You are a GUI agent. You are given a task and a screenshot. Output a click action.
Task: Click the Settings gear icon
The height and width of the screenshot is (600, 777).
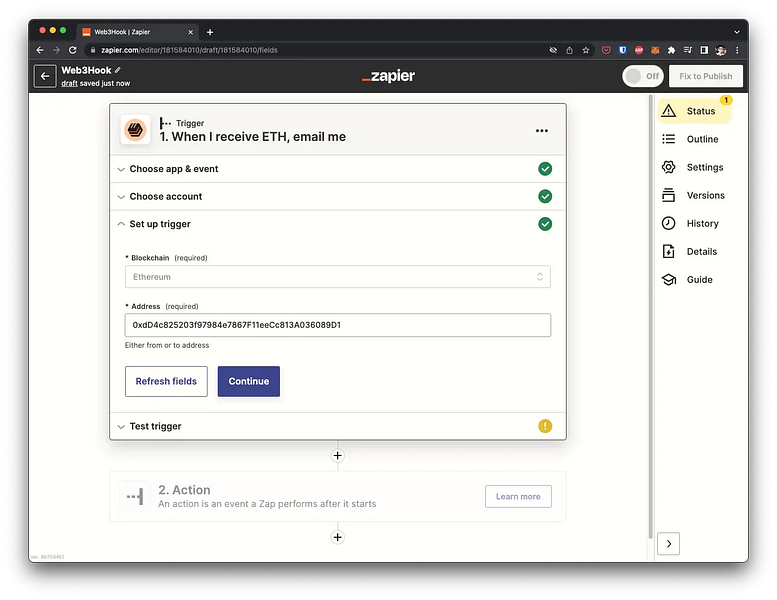[668, 167]
